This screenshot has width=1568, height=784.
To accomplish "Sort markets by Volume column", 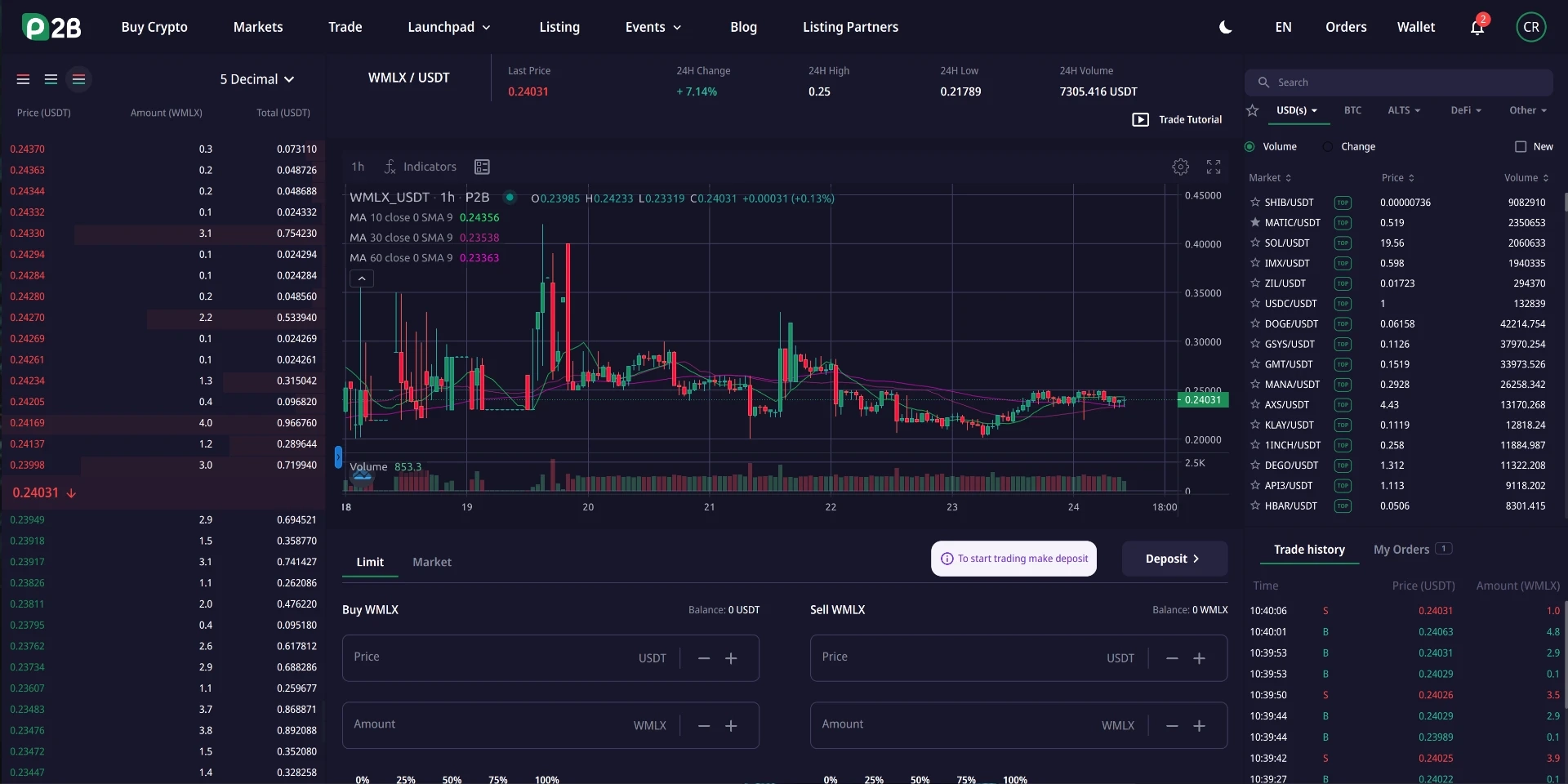I will [1526, 178].
